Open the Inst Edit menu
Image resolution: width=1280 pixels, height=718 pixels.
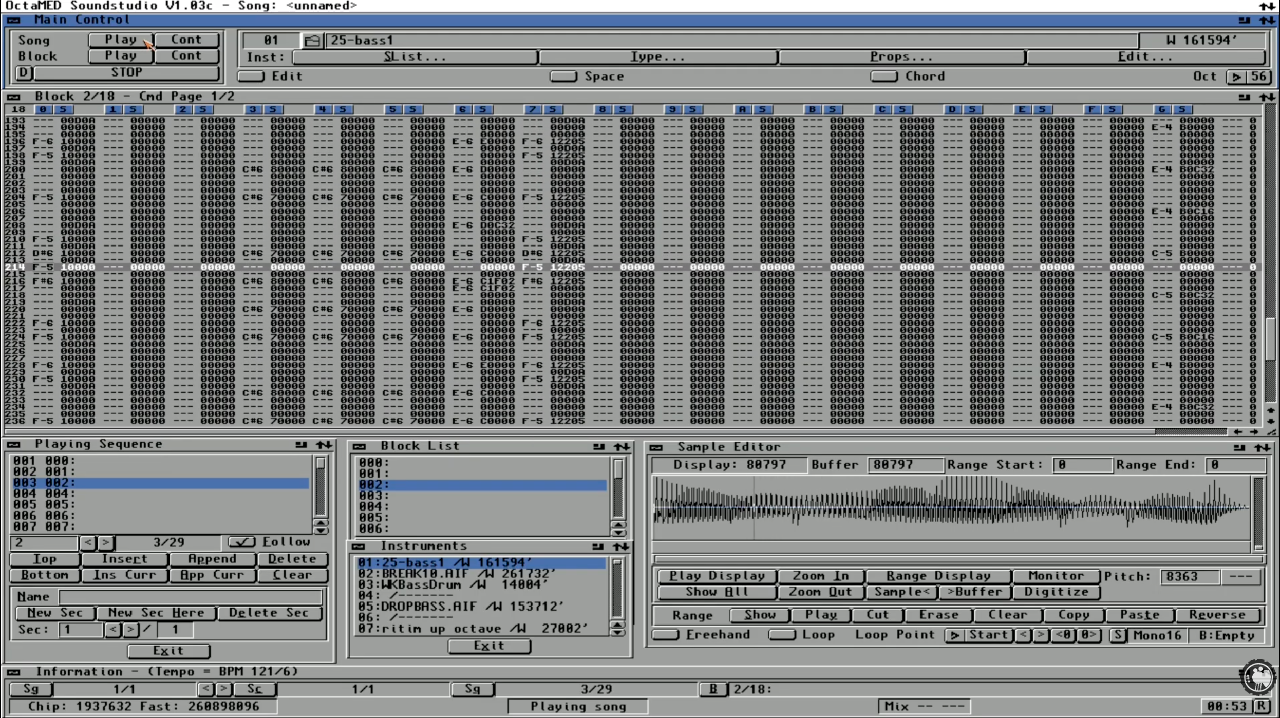point(1146,57)
